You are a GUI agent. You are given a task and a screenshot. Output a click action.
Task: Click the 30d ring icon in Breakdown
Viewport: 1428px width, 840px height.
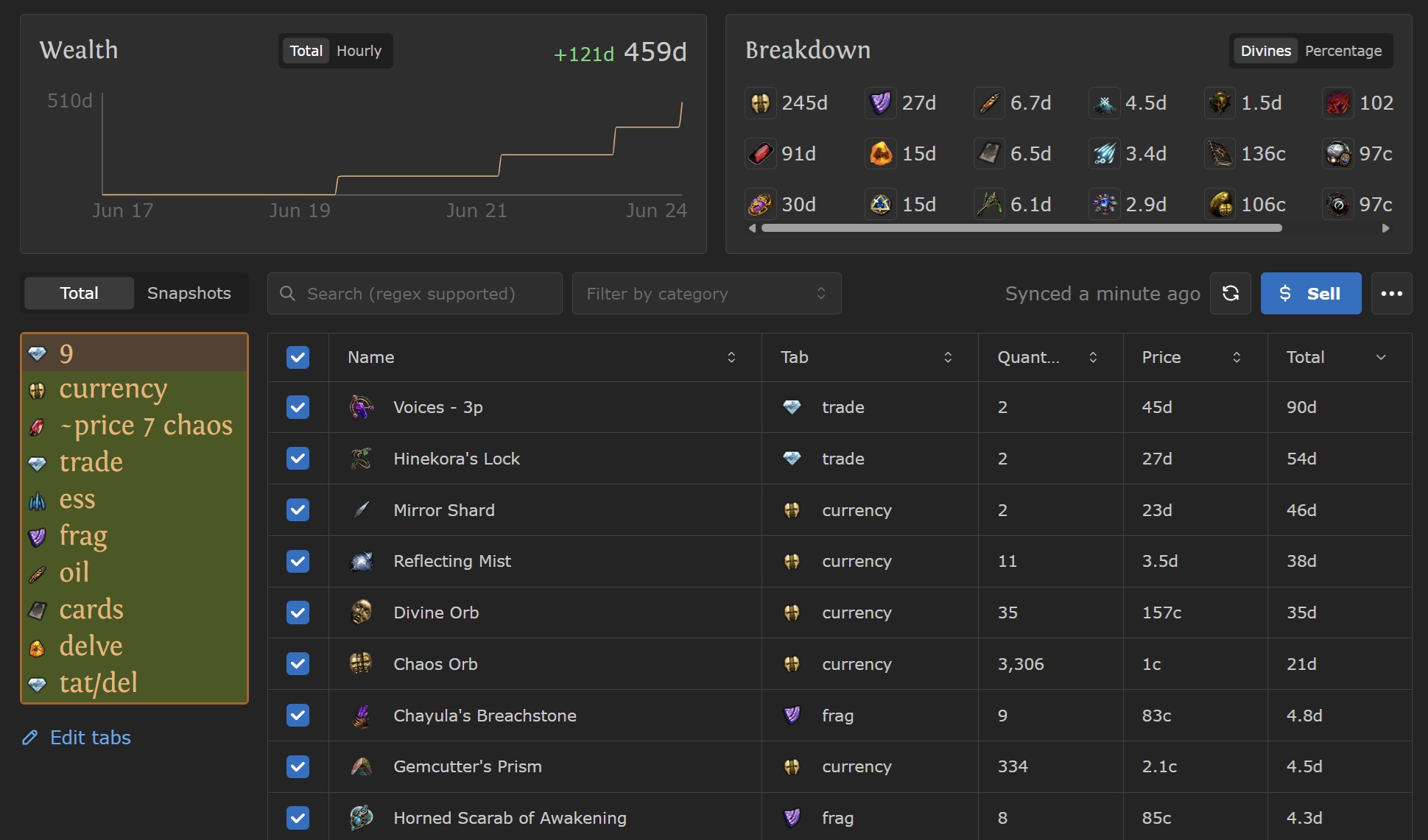pos(760,205)
